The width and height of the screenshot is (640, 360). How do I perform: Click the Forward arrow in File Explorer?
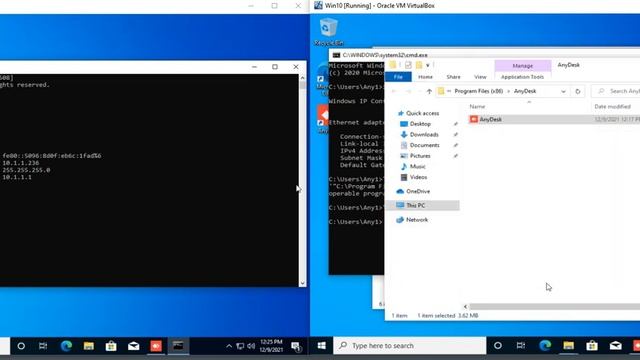tap(408, 91)
